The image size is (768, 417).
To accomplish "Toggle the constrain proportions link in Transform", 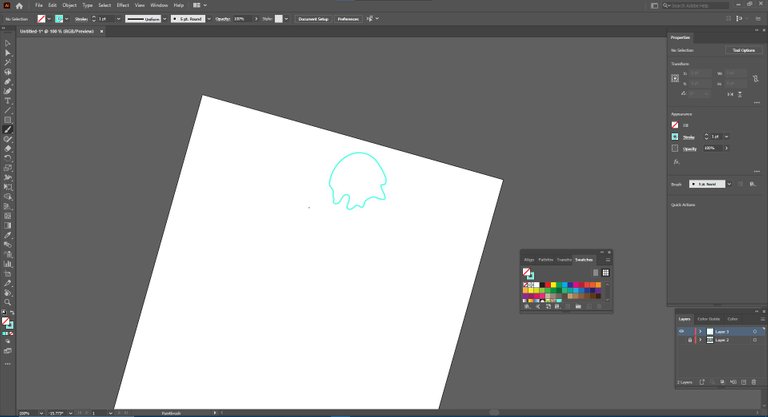I will coord(756,78).
